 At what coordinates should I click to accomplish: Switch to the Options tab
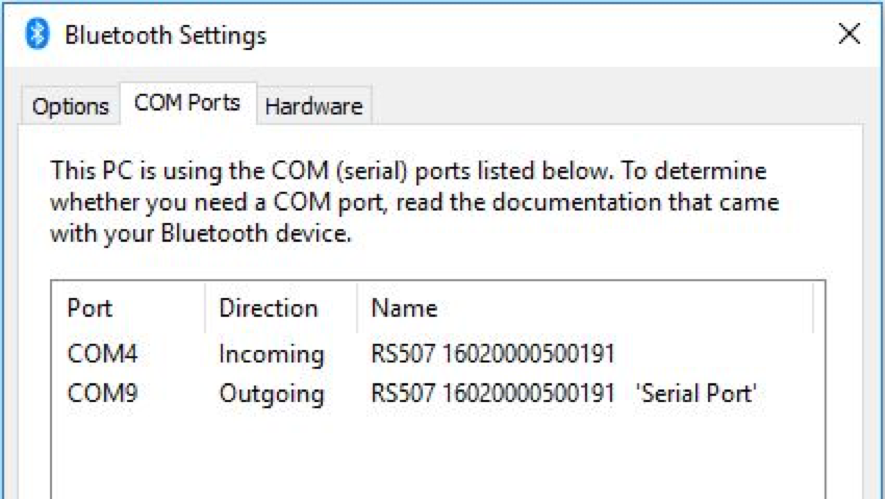click(x=70, y=106)
